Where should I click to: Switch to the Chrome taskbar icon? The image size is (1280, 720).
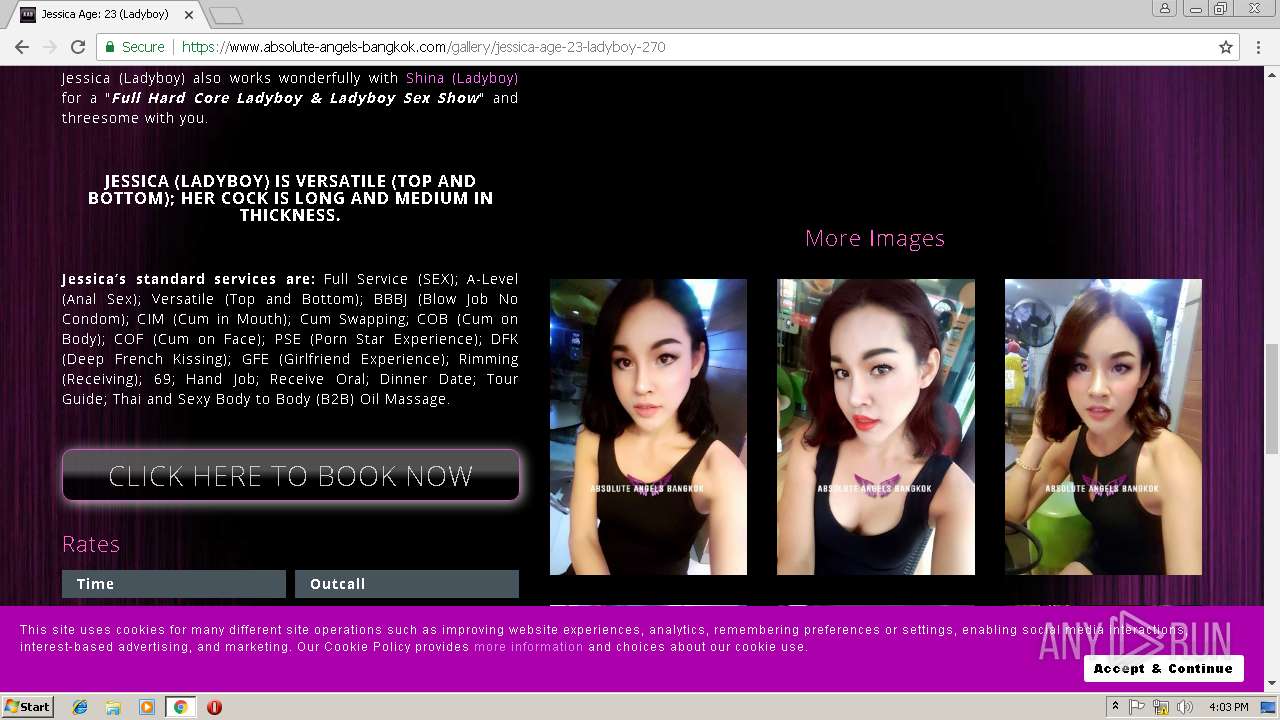(180, 707)
